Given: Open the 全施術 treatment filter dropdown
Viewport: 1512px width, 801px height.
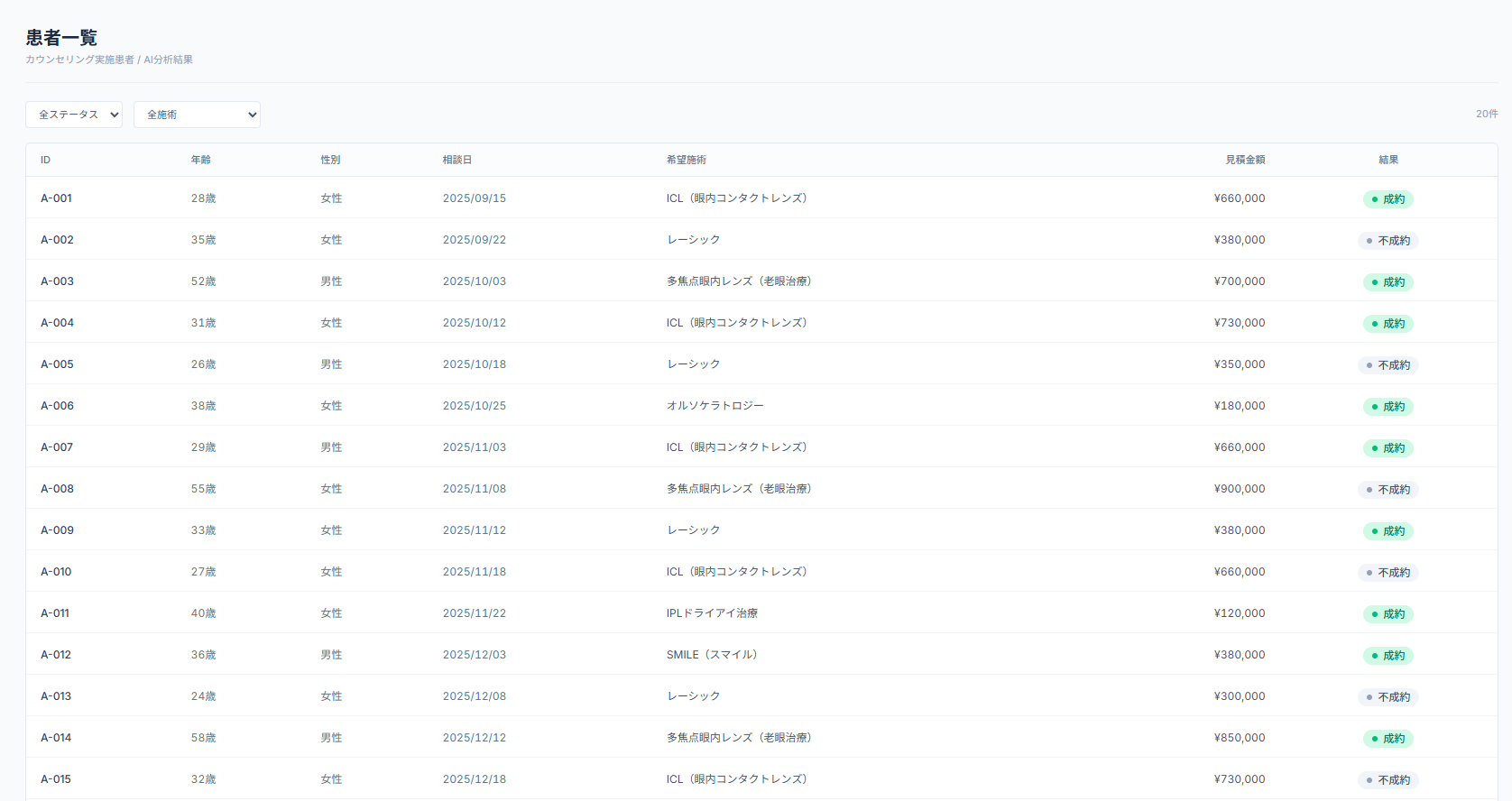Looking at the screenshot, I should tap(197, 115).
